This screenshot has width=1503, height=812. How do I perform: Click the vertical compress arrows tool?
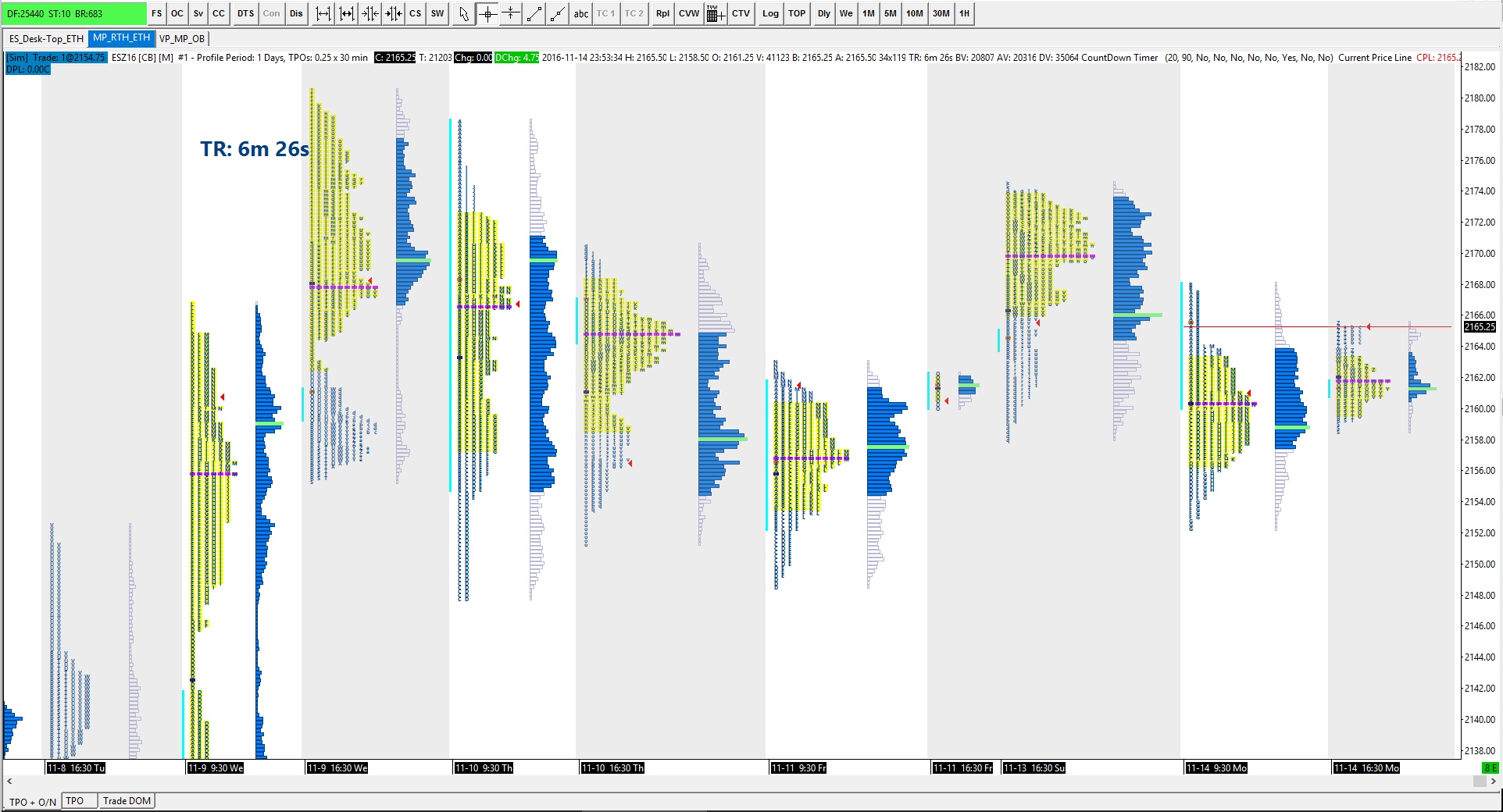(511, 14)
